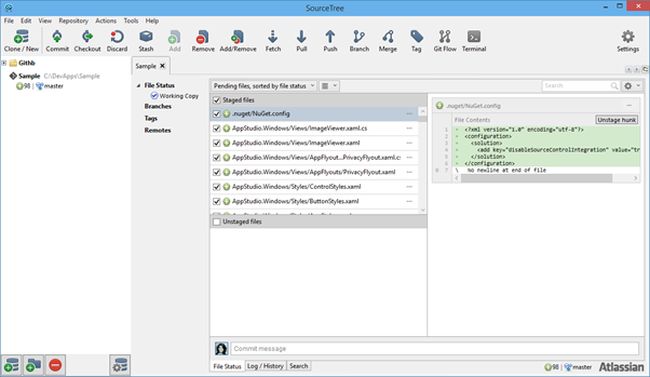Viewport: 650px width, 377px height.
Task: Open the Settings gear in toolbar
Action: 628,41
